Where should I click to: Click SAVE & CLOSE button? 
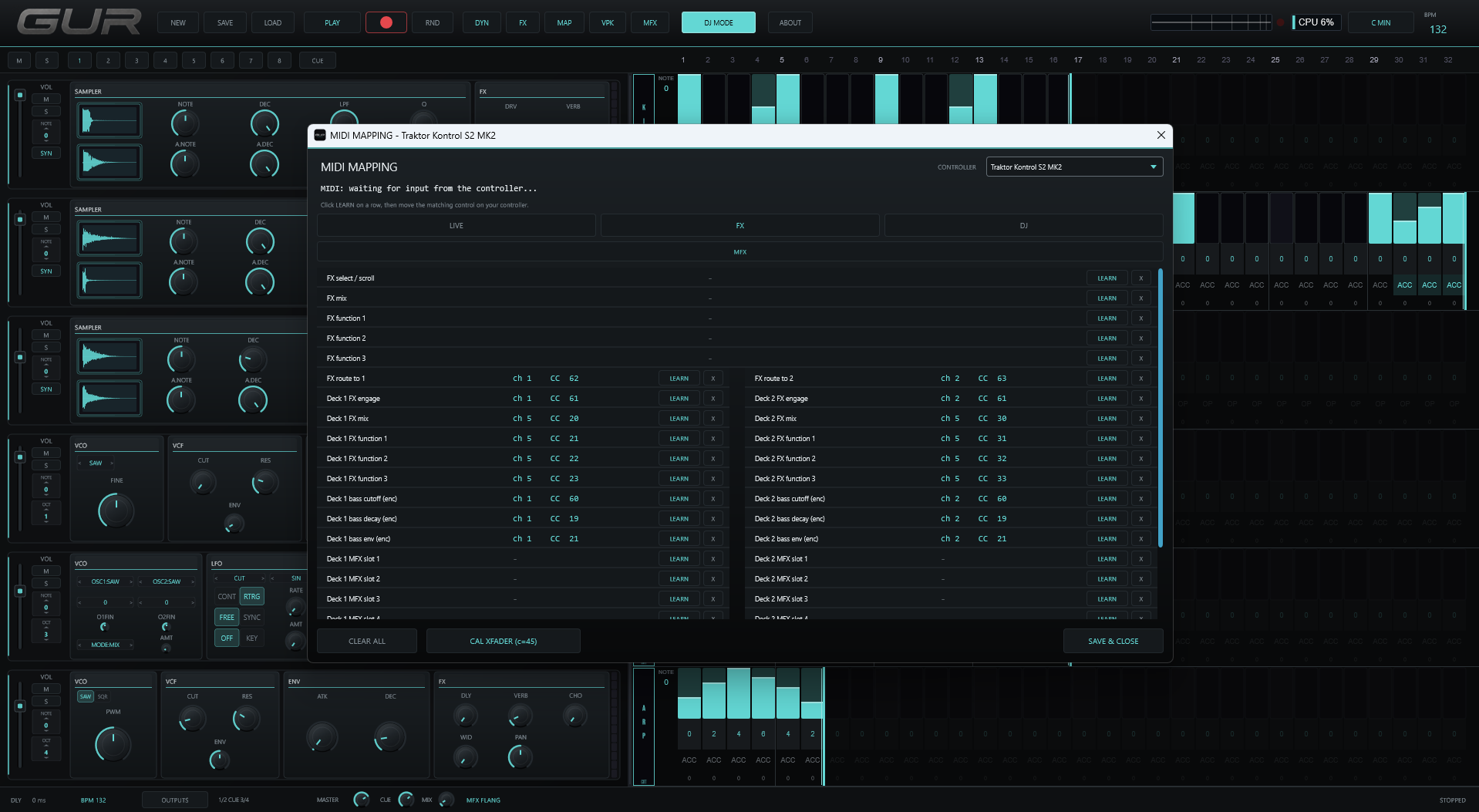click(1113, 642)
